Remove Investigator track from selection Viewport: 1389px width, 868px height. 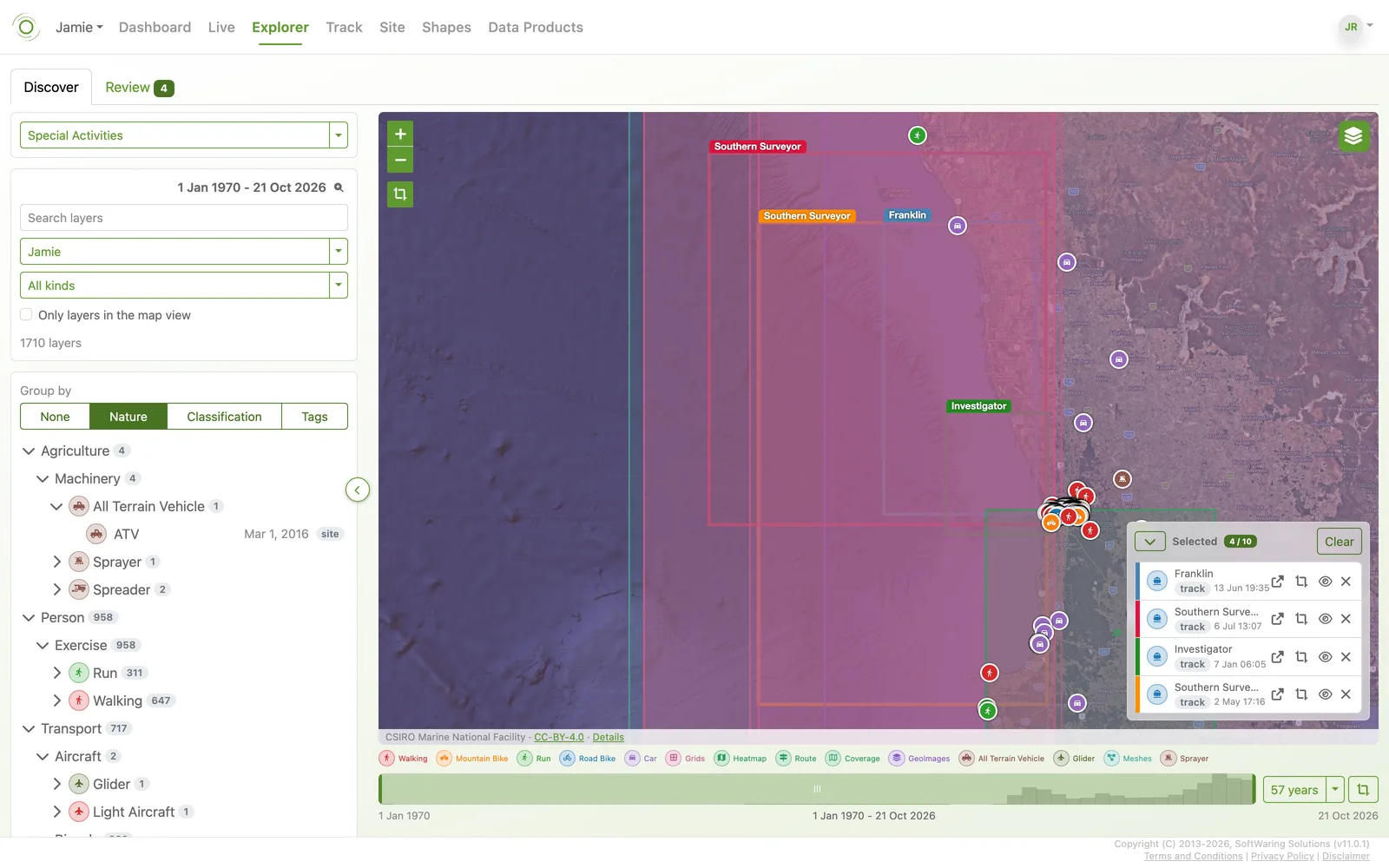tap(1346, 657)
